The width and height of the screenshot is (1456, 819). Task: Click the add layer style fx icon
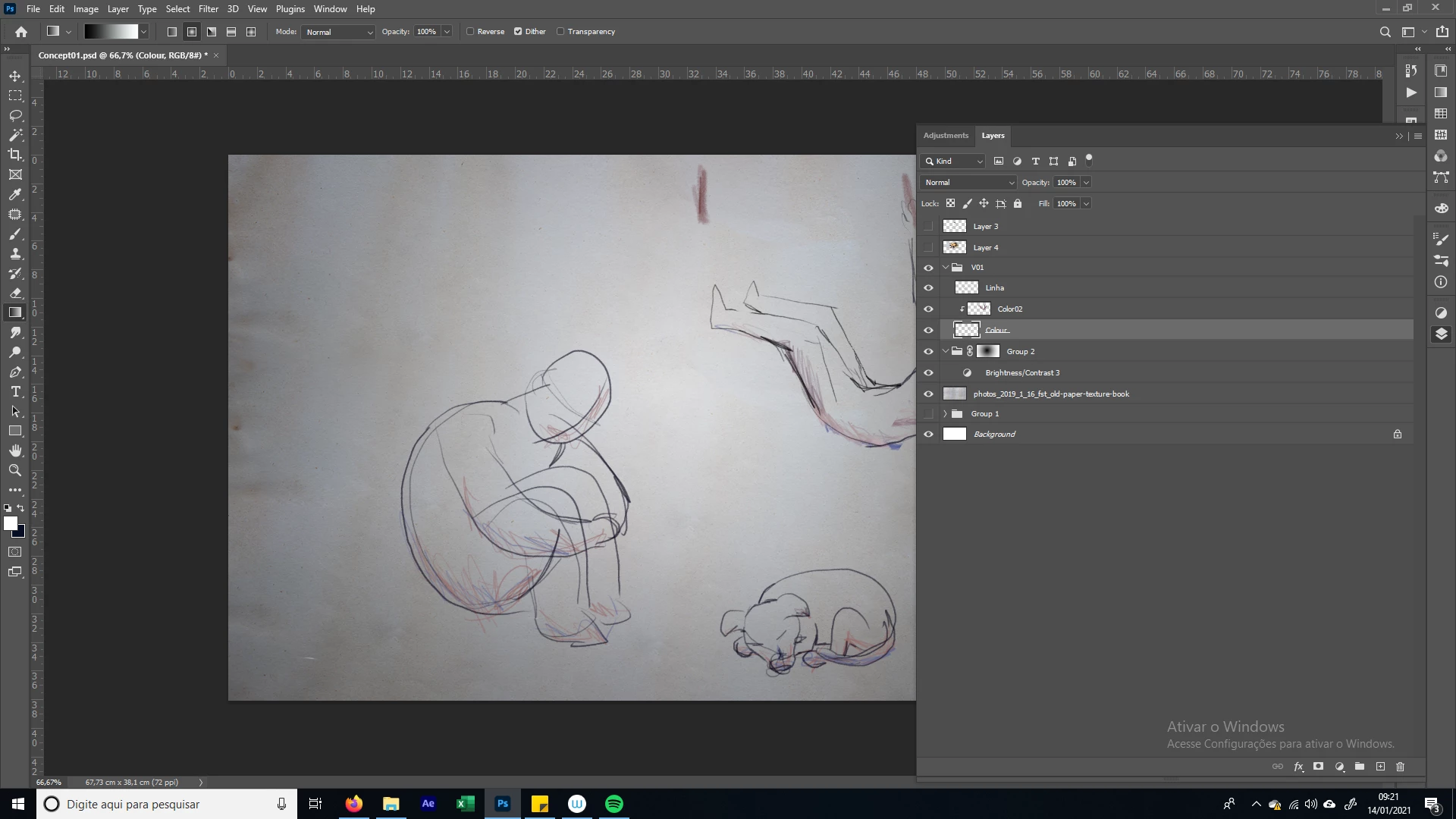point(1298,767)
